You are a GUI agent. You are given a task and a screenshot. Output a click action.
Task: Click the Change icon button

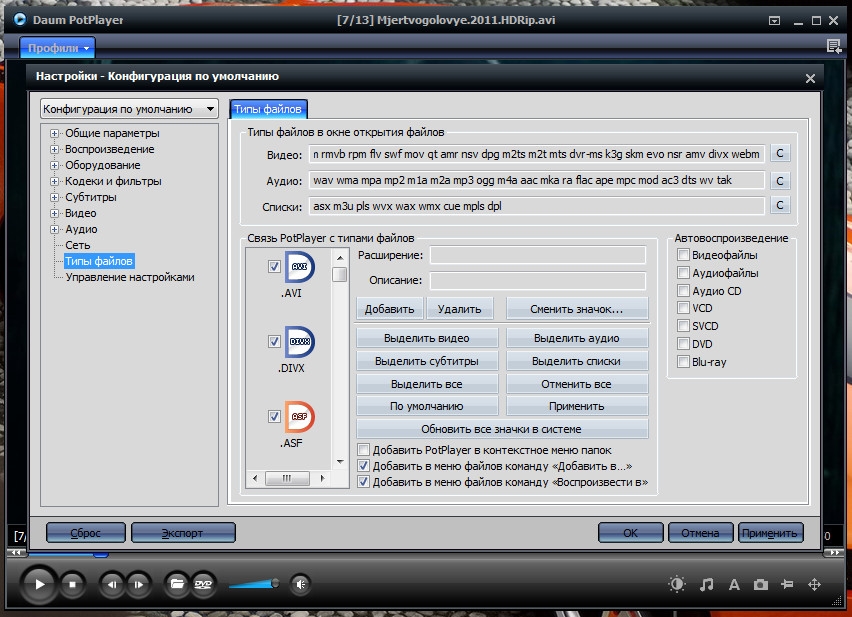(x=577, y=309)
